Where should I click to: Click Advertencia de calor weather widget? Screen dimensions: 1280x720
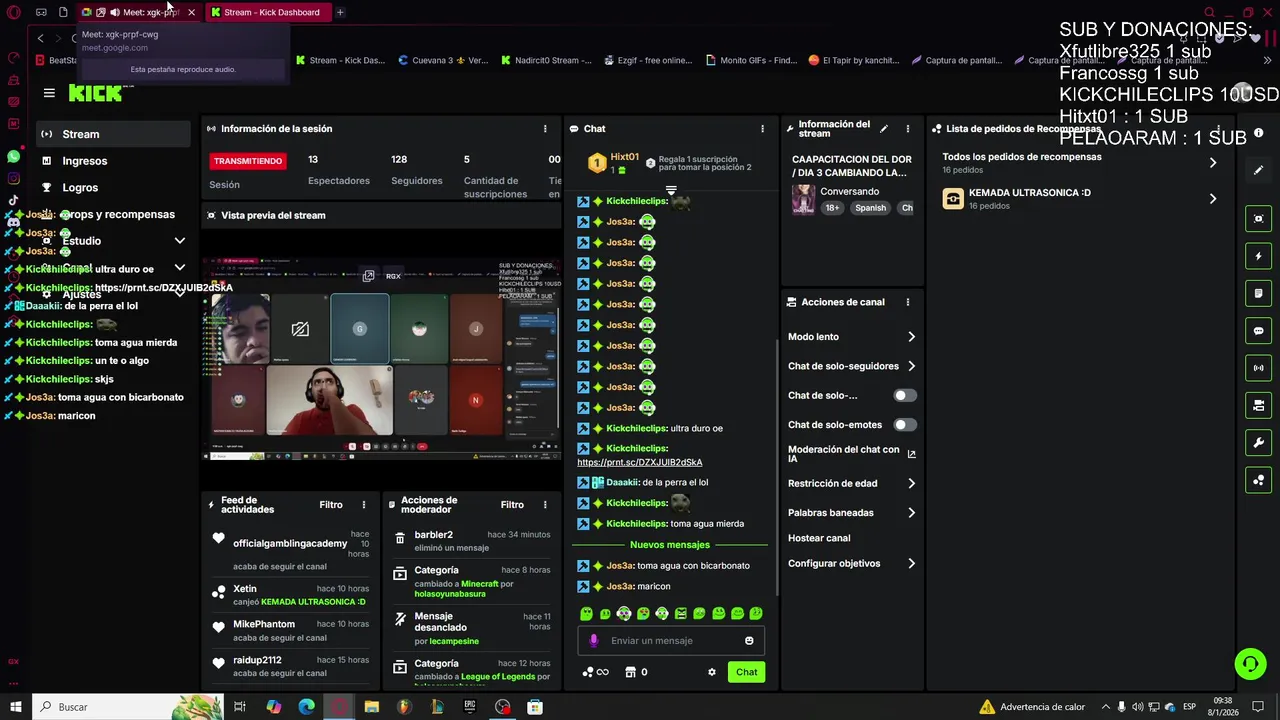pyautogui.click(x=1032, y=707)
